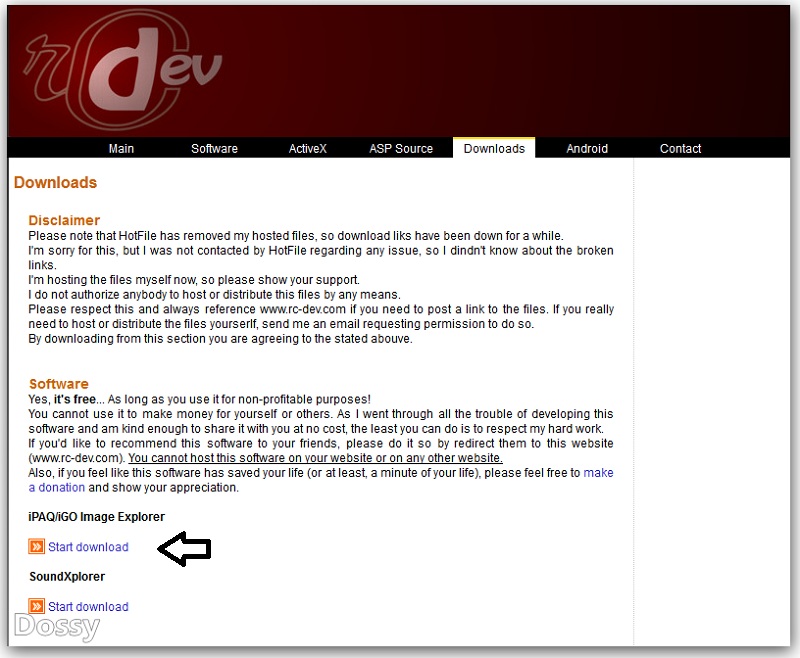Start download of SoundXplorer

point(88,606)
